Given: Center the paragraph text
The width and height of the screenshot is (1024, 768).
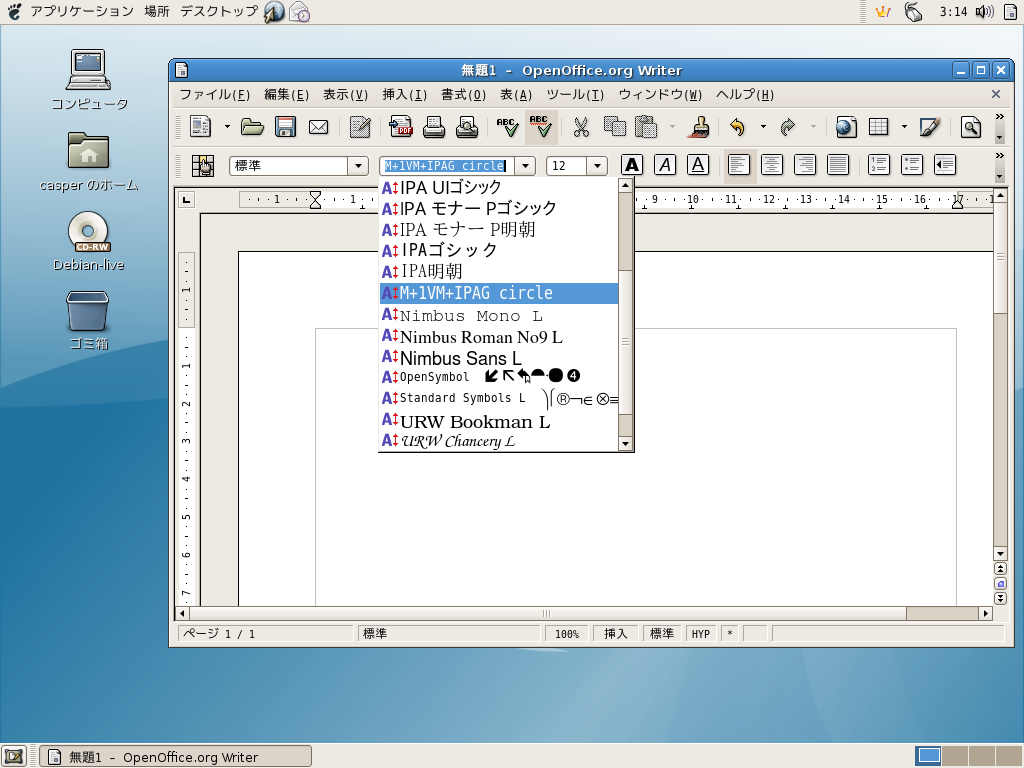Looking at the screenshot, I should click(x=772, y=165).
